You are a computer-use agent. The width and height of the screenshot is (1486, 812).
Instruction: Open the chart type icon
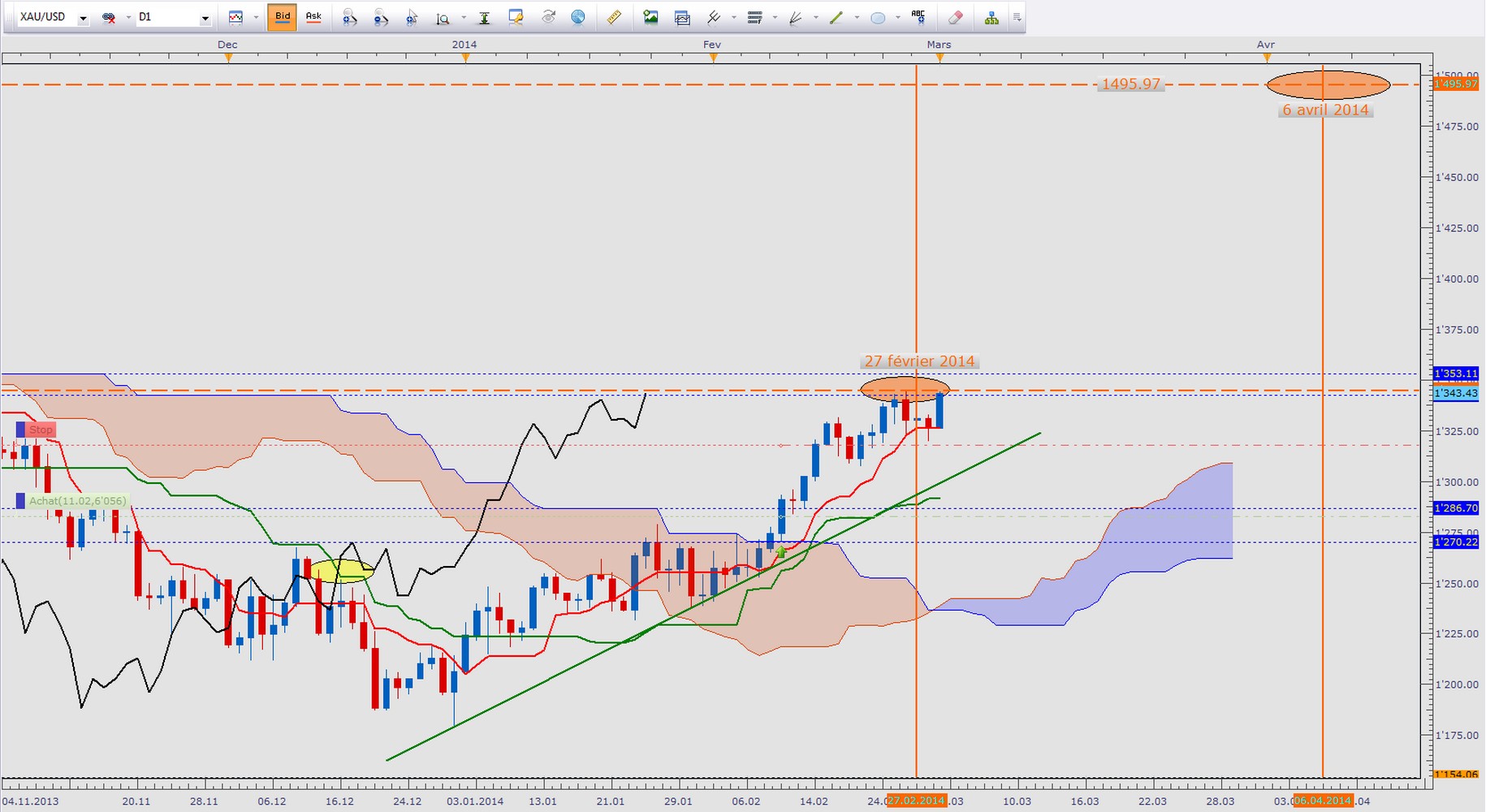click(x=235, y=17)
